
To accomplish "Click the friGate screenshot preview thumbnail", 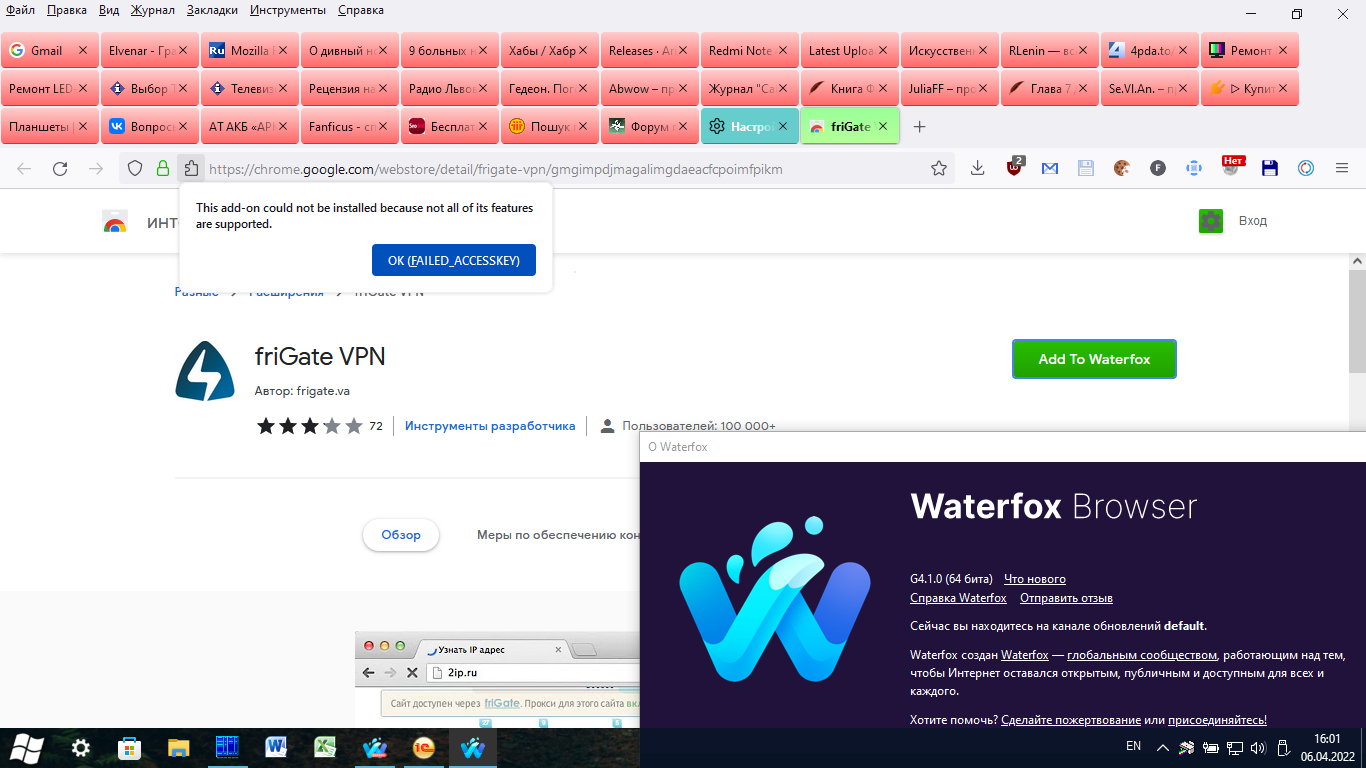I will [497, 679].
